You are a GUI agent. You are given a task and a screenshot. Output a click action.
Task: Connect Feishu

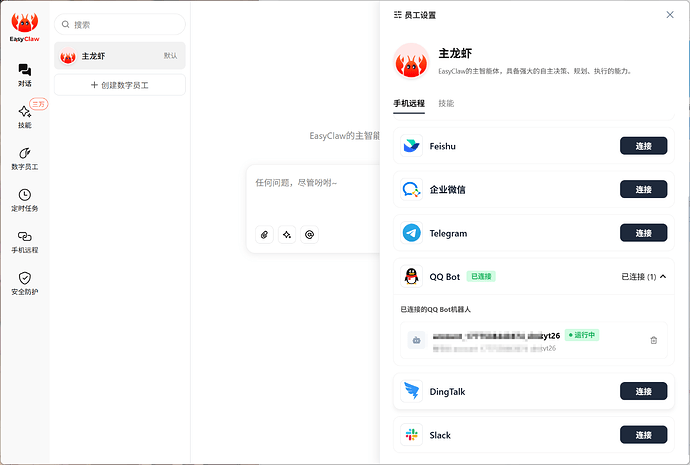coord(643,146)
